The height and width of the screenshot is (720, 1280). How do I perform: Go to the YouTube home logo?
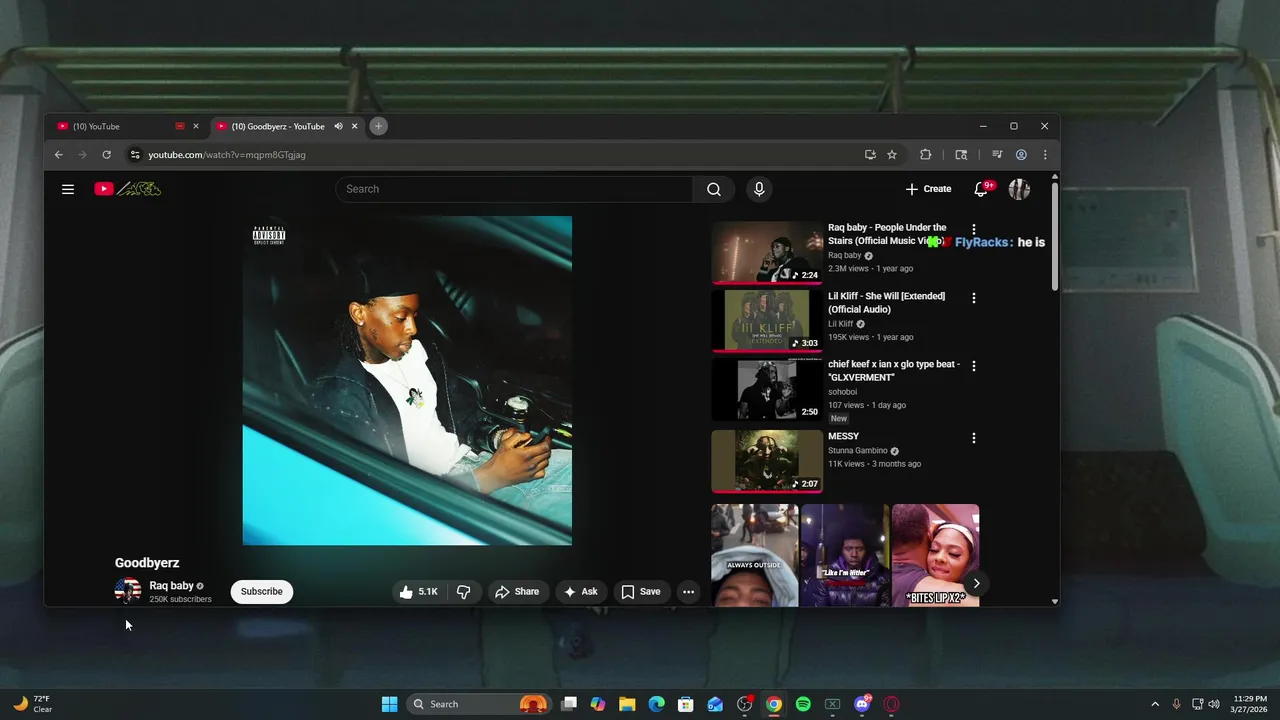[x=128, y=189]
